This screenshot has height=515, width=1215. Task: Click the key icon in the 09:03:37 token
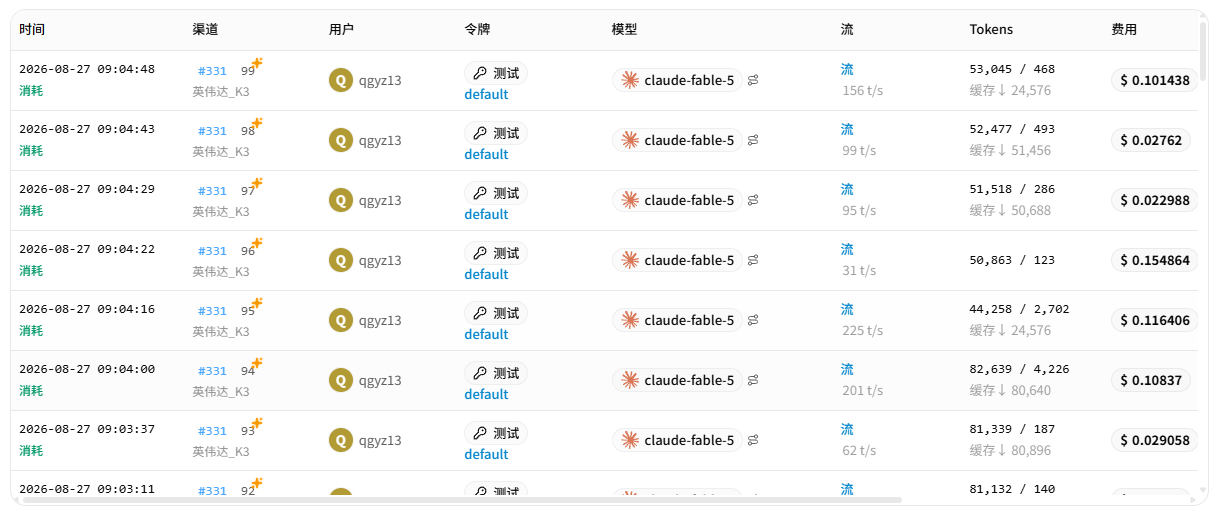point(480,433)
